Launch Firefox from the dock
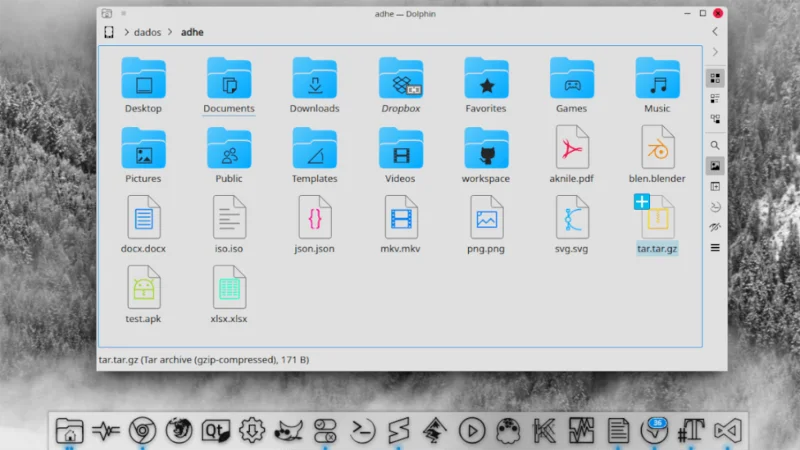This screenshot has height=450, width=800. point(179,431)
